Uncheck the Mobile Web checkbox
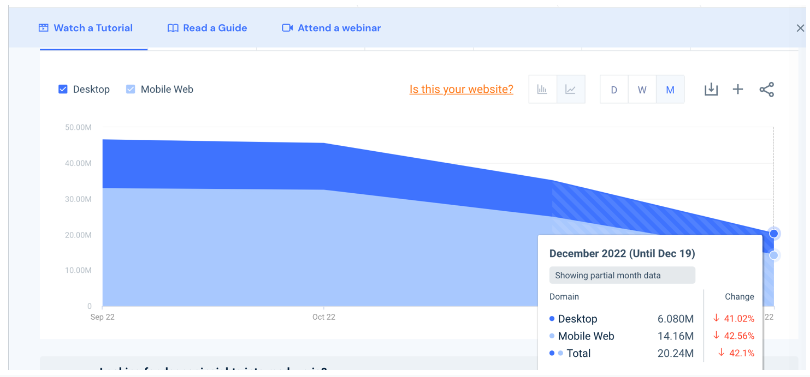 coord(131,89)
